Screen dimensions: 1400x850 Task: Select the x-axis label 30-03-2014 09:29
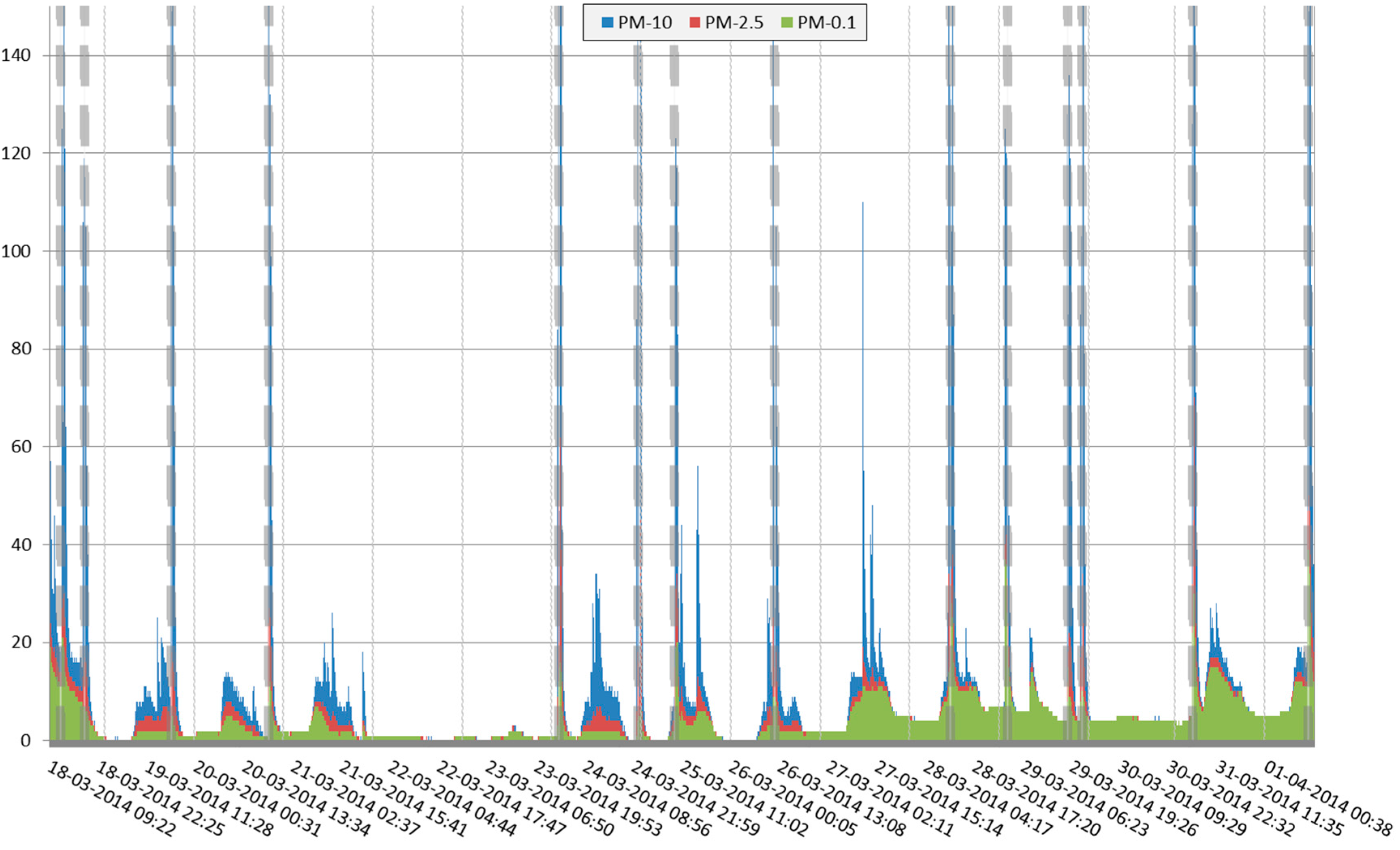pyautogui.click(x=1181, y=799)
